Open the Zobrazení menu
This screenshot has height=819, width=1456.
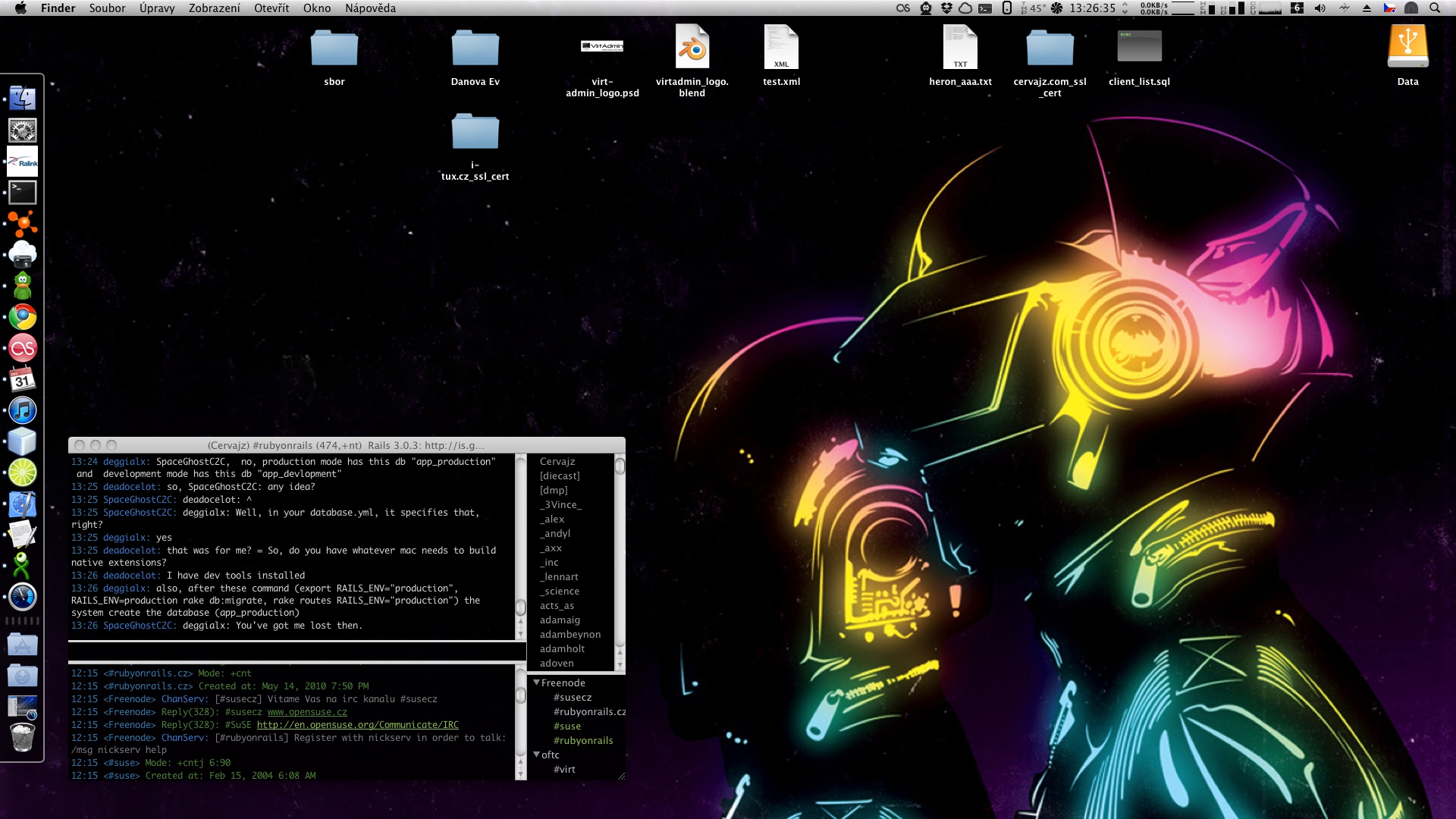click(x=214, y=8)
